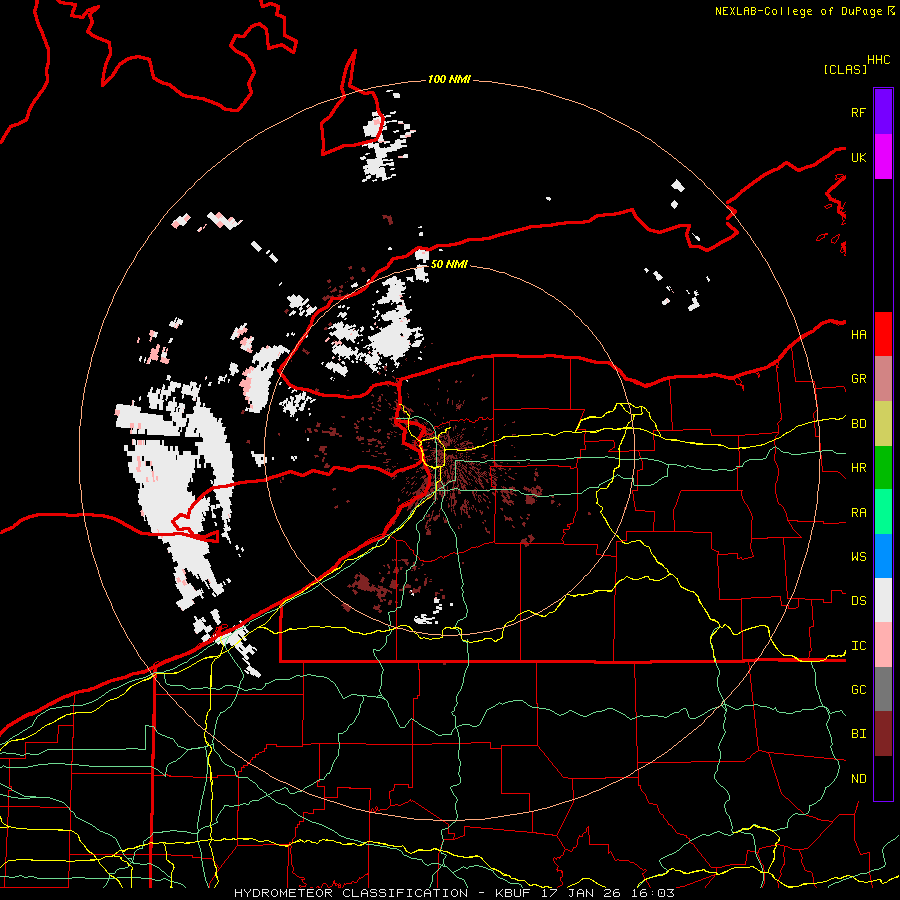Select the white DS legend swatch
900x900 pixels.
[x=883, y=600]
